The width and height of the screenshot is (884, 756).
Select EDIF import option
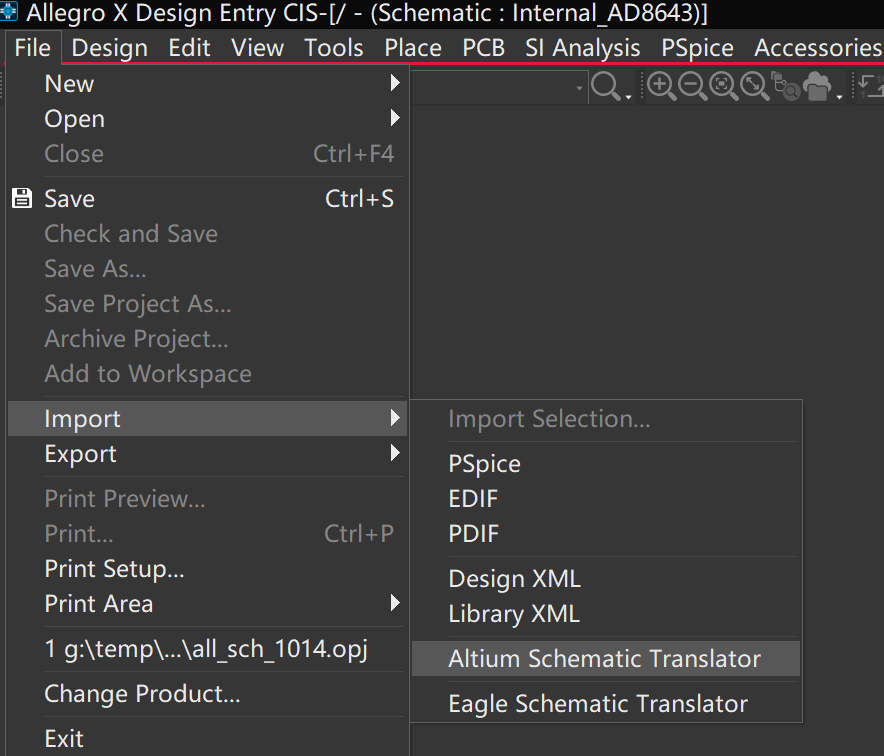tap(606, 498)
